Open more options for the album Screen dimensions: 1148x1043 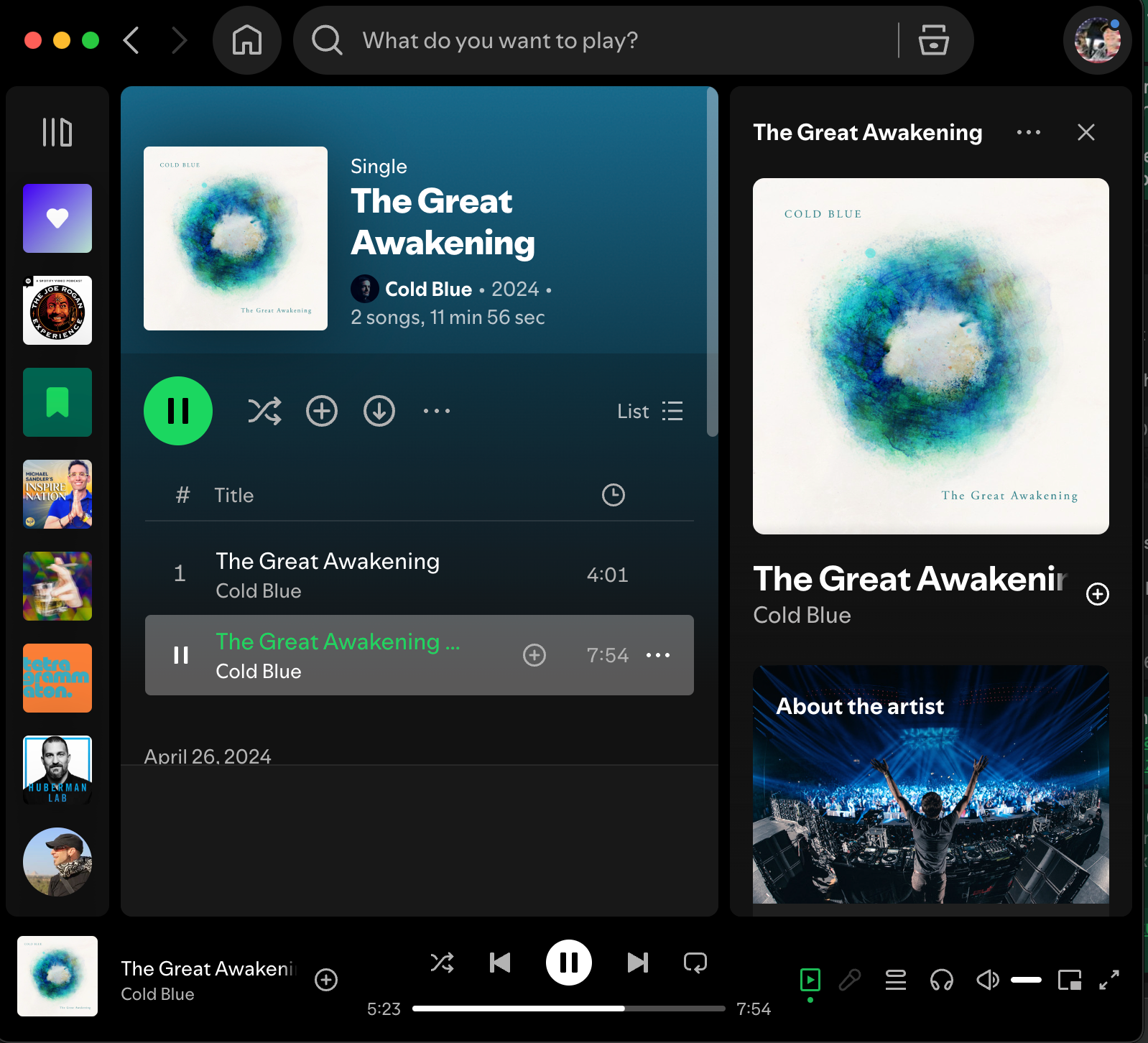click(x=437, y=411)
